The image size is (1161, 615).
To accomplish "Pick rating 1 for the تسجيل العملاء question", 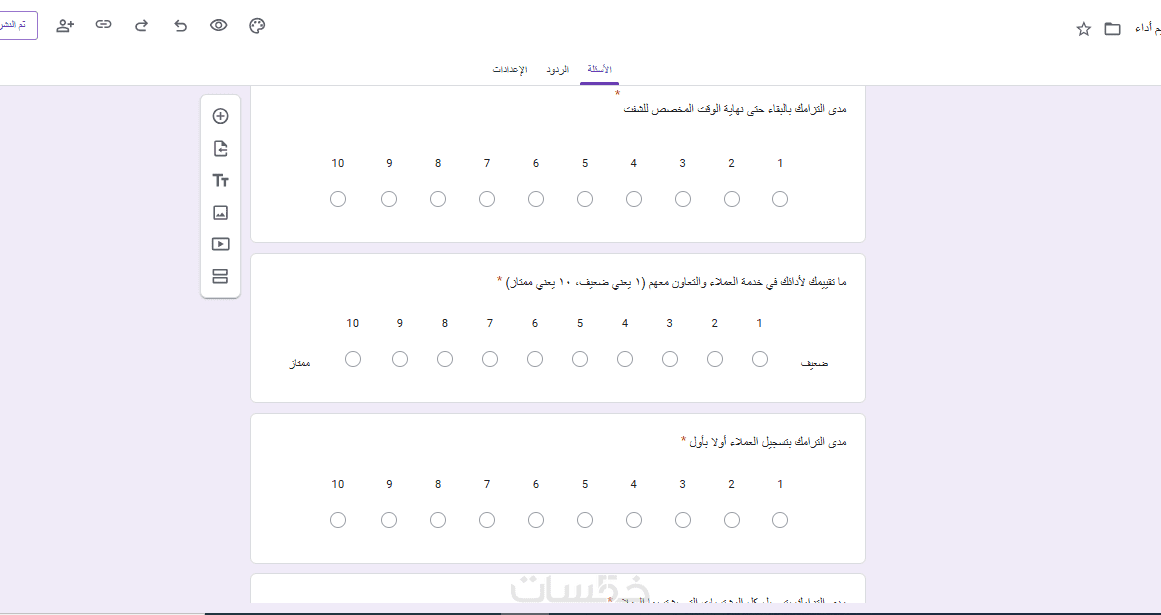I will (x=780, y=520).
